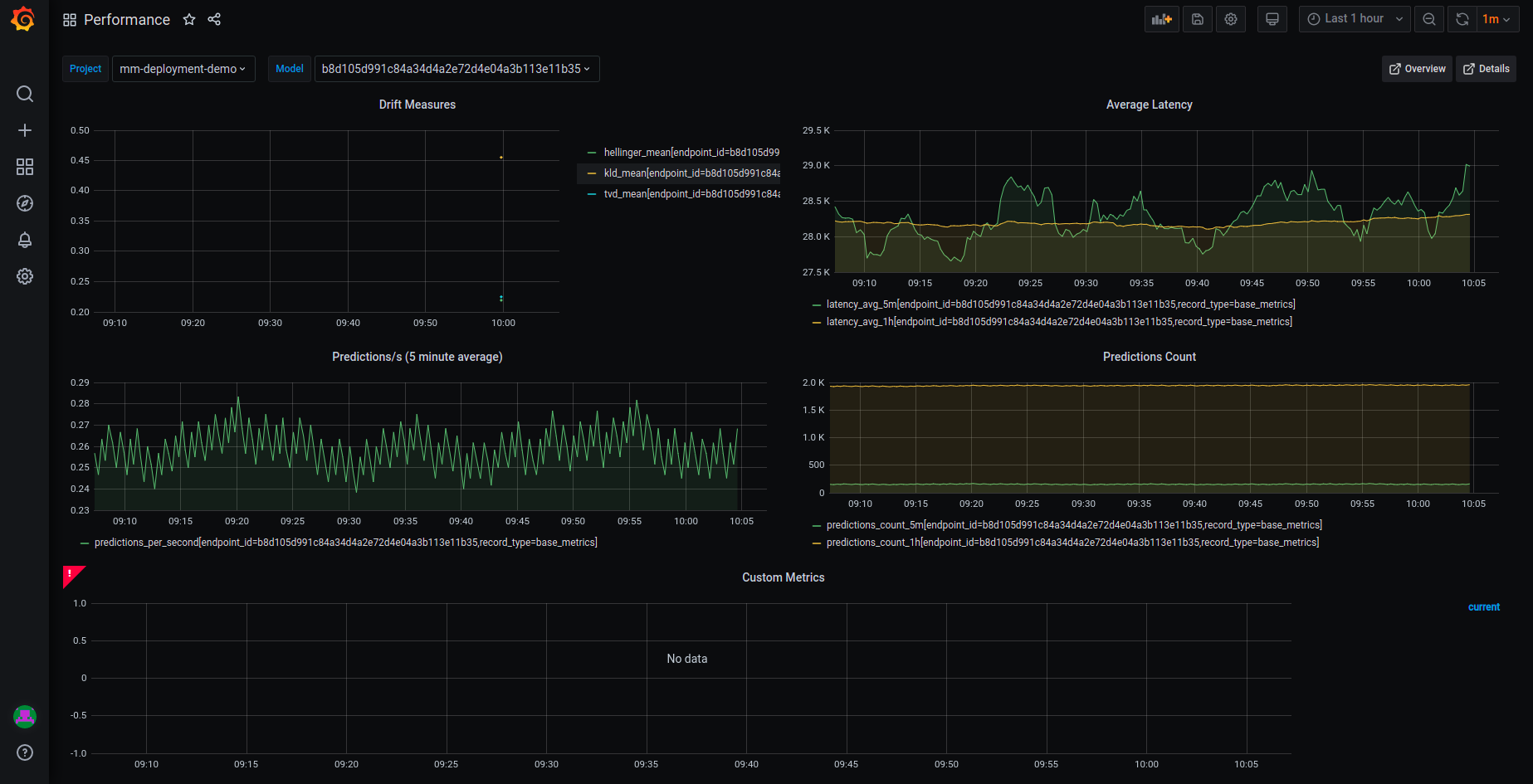Open the Search dashboards magnifier icon
This screenshot has width=1533, height=784.
click(x=25, y=94)
